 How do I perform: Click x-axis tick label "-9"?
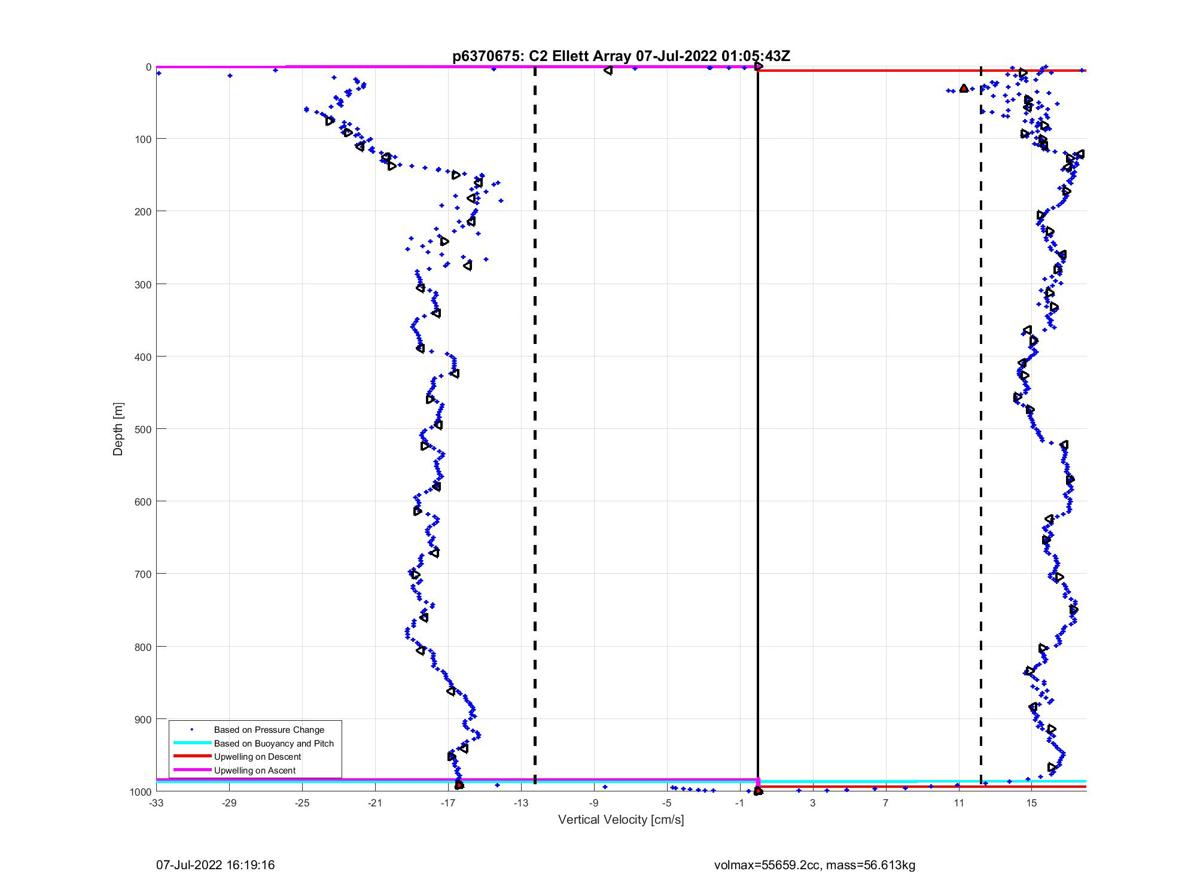[594, 802]
